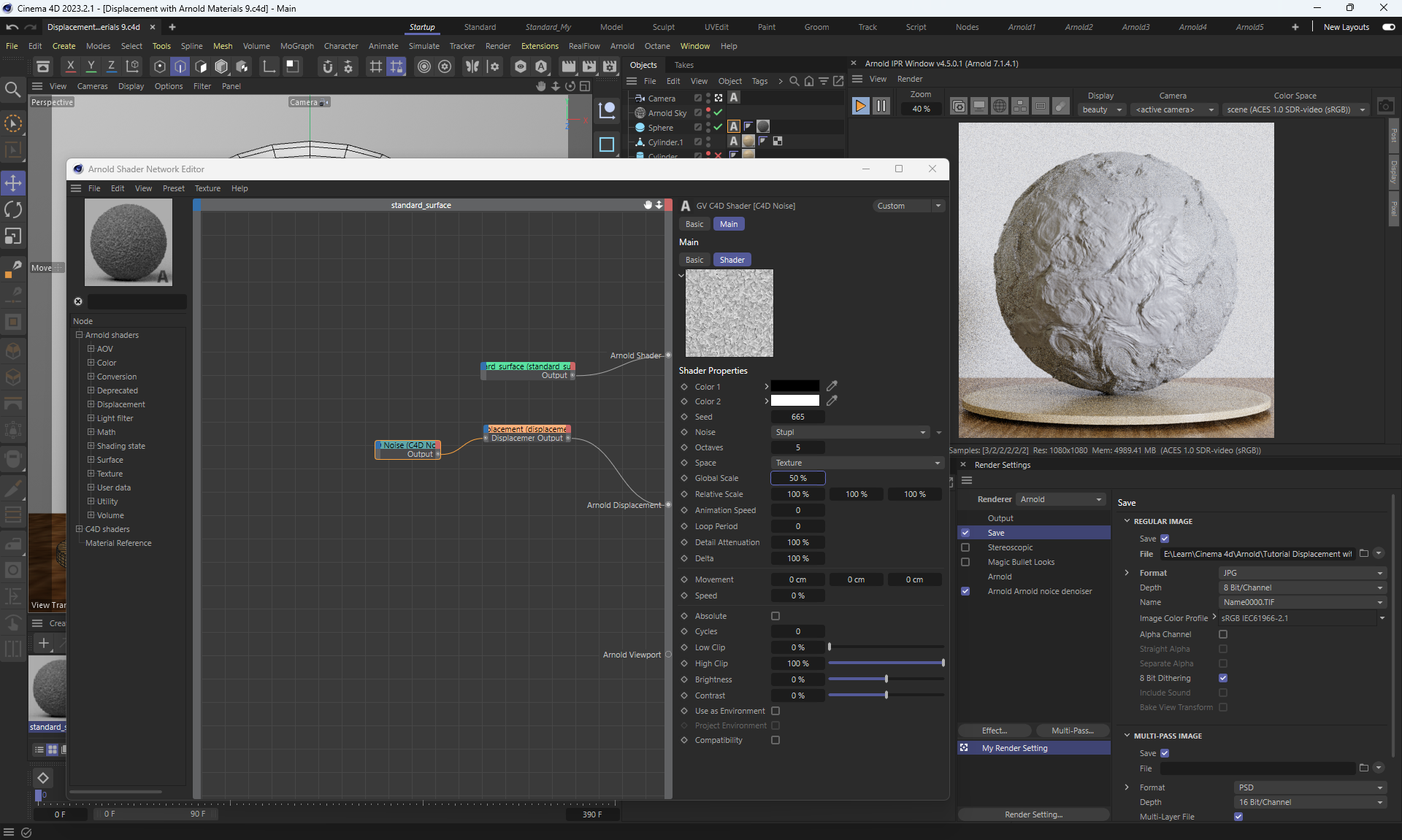This screenshot has height=840, width=1402.
Task: Open the Noise type dropdown
Action: (x=851, y=432)
